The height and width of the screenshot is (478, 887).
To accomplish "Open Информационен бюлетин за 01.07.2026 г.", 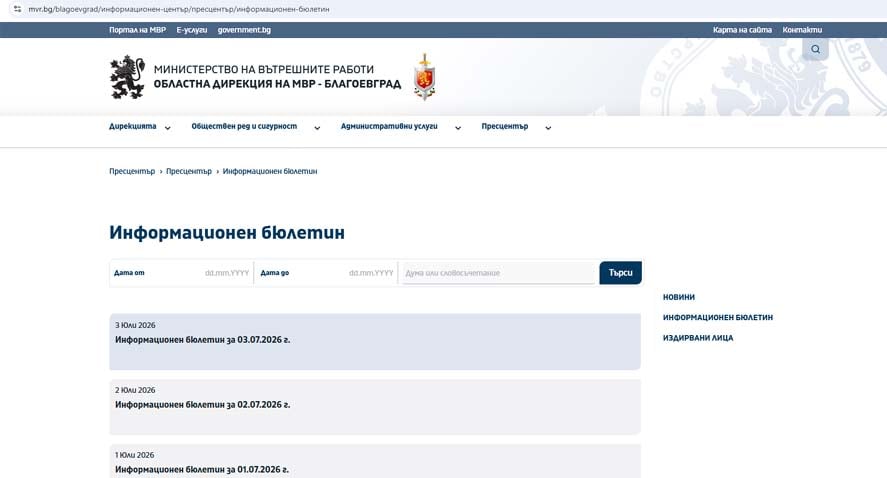I will [202, 470].
